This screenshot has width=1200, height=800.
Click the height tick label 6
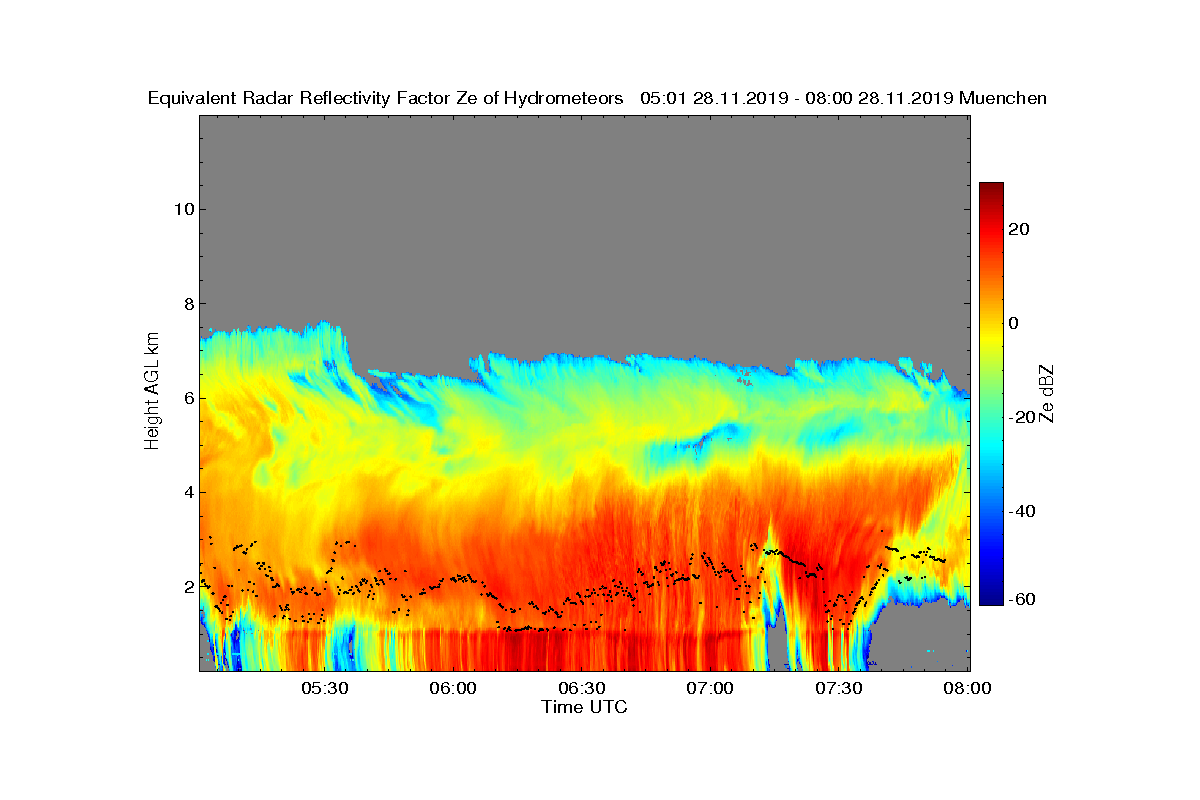(x=187, y=398)
